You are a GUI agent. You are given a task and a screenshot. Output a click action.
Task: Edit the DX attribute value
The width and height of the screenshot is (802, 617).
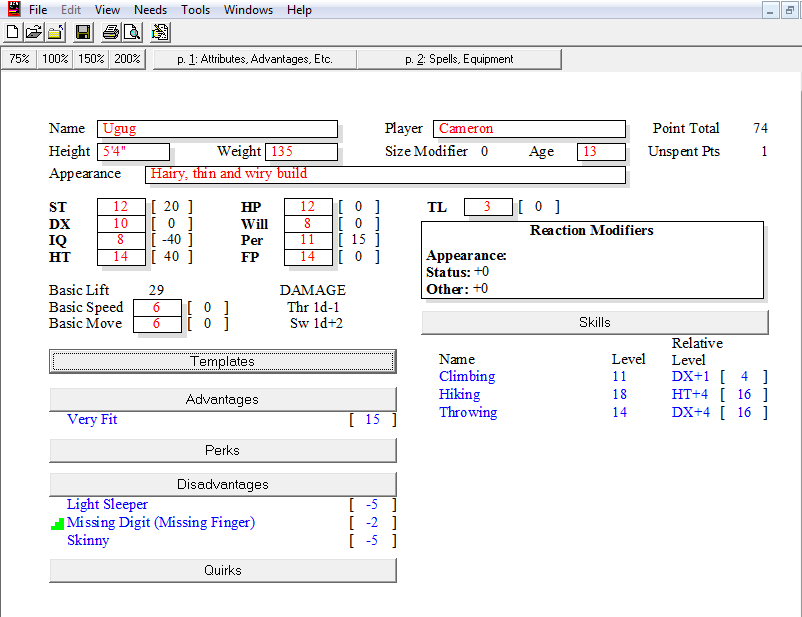click(x=121, y=223)
